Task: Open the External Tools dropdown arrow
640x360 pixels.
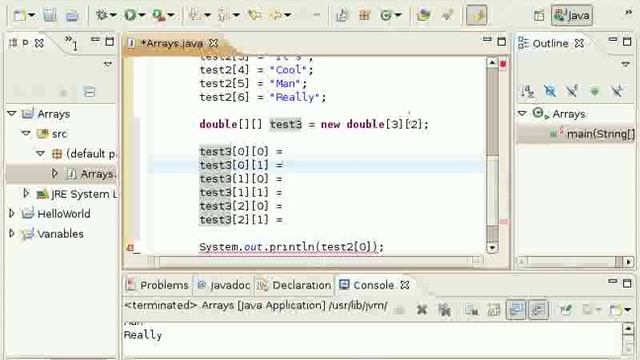Action: 171,16
